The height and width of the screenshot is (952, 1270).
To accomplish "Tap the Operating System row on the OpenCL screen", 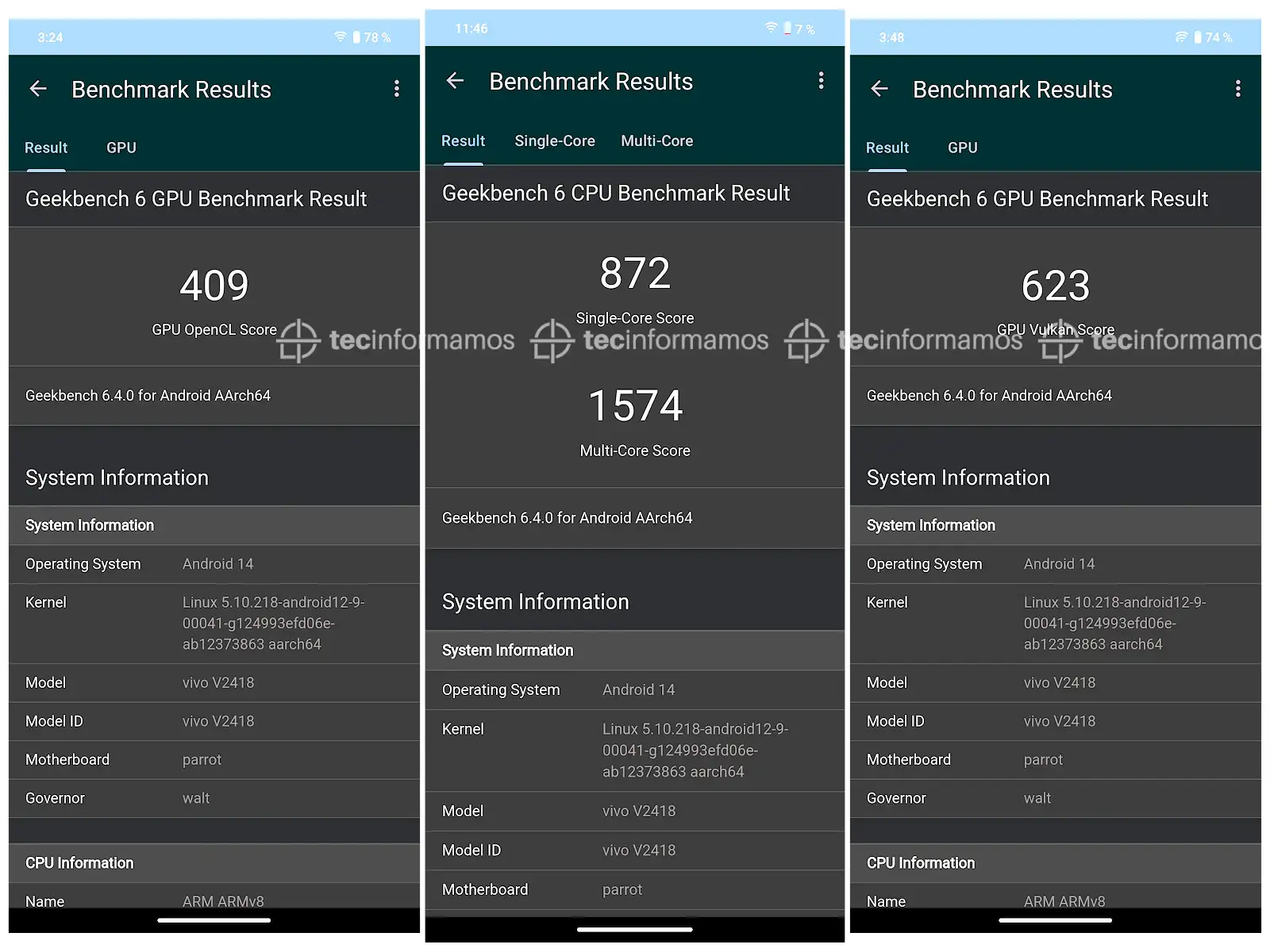I will point(214,564).
